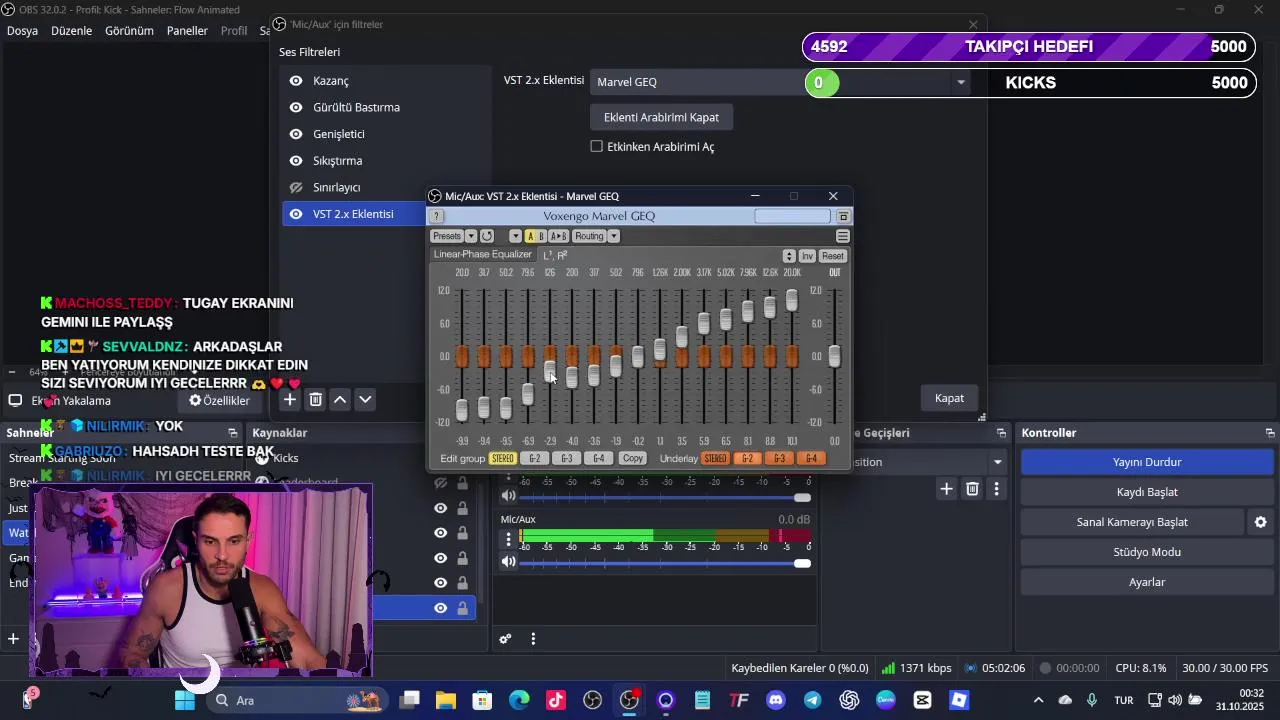Click the Kapat button in filters dialog
1280x720 pixels.
coord(949,398)
